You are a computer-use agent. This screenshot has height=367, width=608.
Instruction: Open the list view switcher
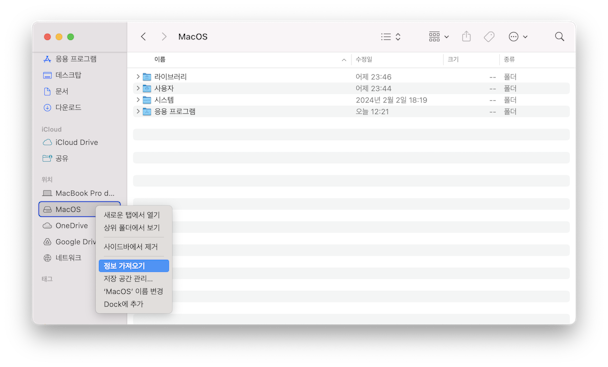[390, 36]
